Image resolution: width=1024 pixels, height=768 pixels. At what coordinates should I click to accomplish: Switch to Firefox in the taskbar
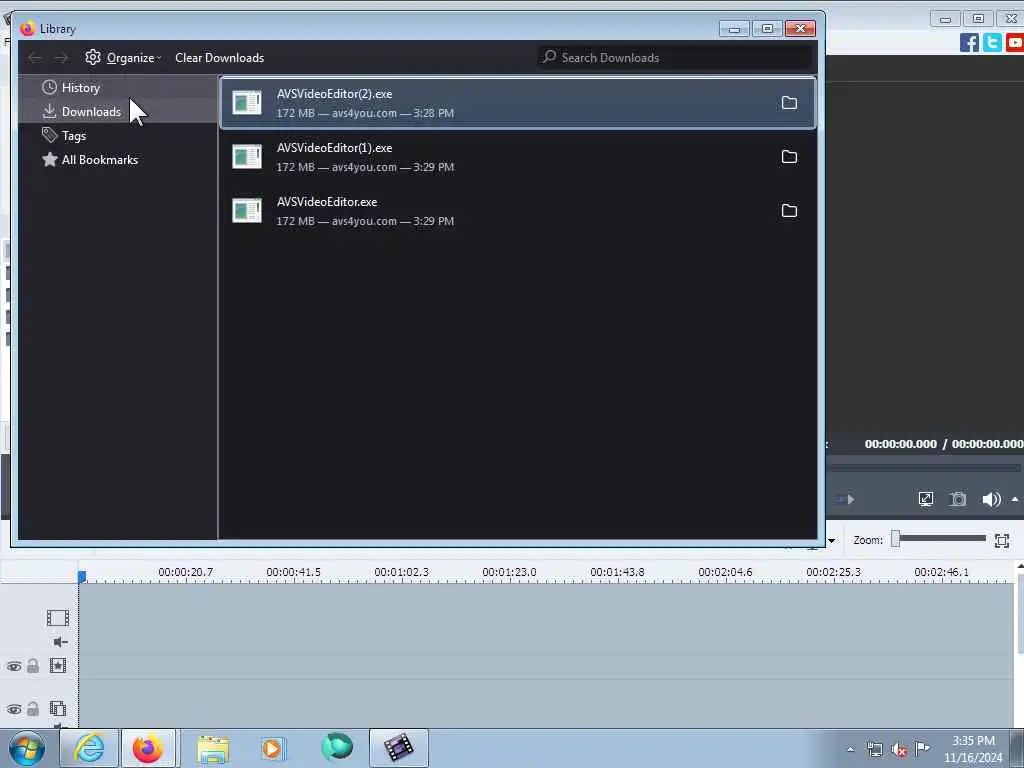148,748
